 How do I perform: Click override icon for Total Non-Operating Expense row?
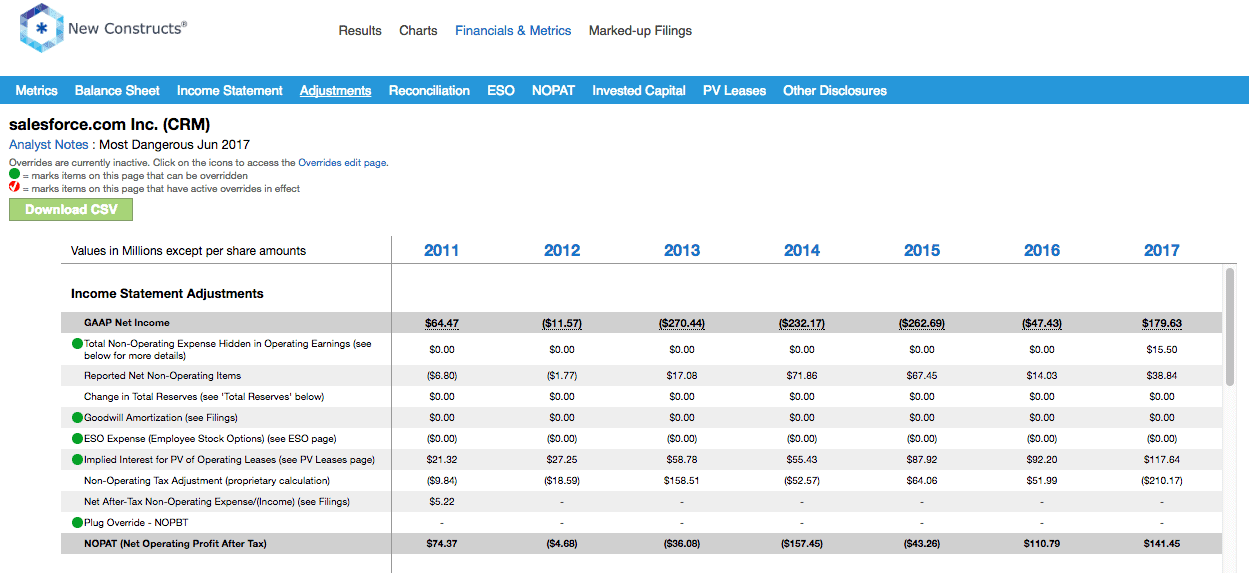77,344
